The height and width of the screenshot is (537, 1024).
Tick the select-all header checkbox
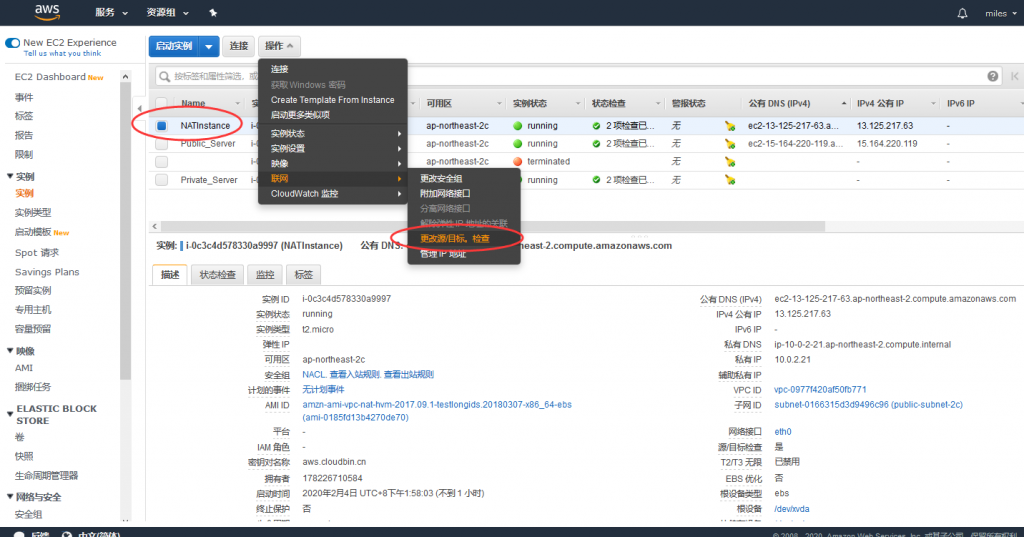[161, 103]
